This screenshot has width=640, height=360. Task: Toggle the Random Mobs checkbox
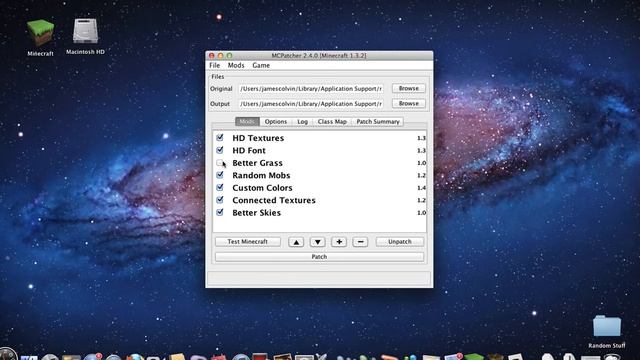pyautogui.click(x=220, y=175)
